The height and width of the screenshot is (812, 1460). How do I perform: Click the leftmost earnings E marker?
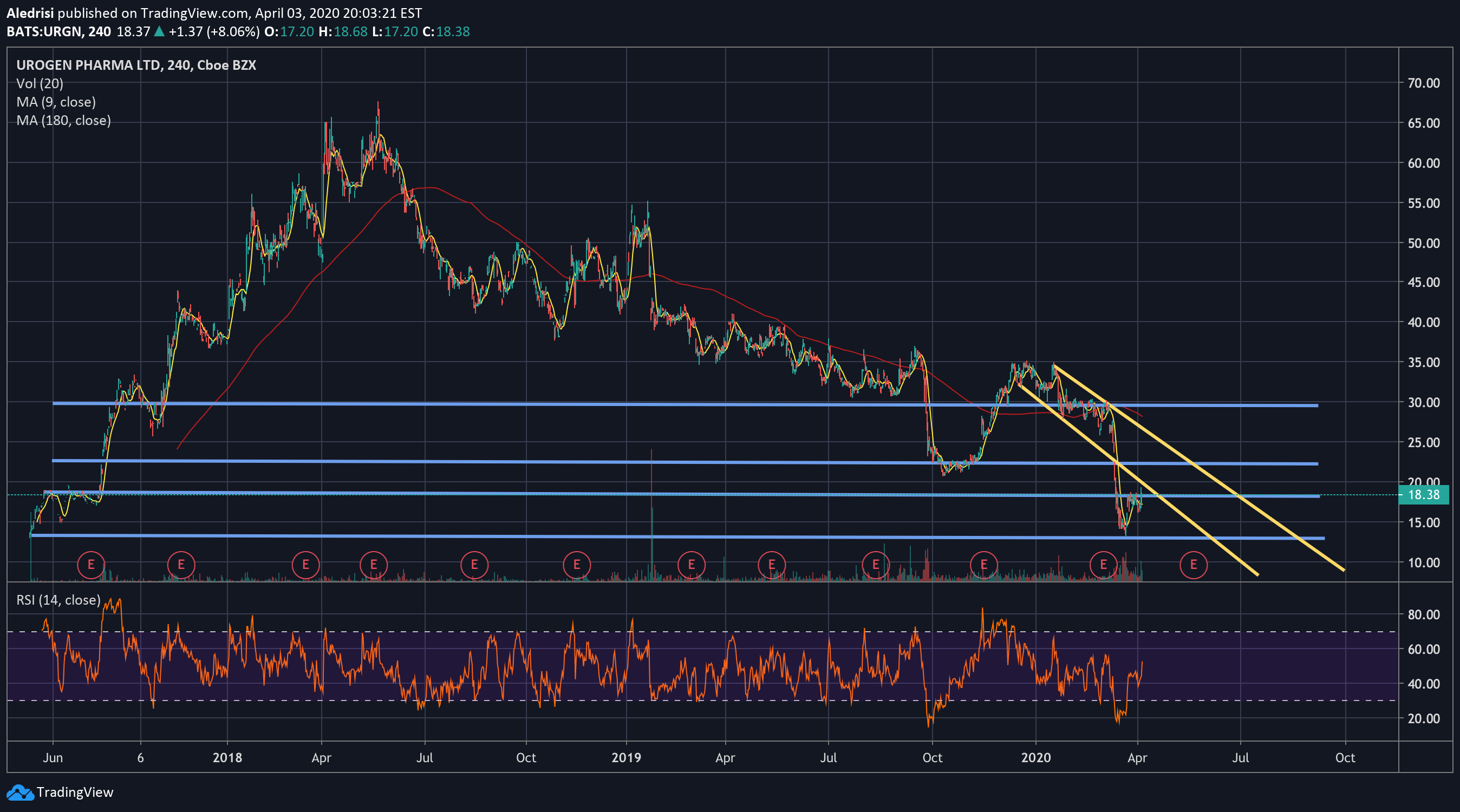coord(90,565)
